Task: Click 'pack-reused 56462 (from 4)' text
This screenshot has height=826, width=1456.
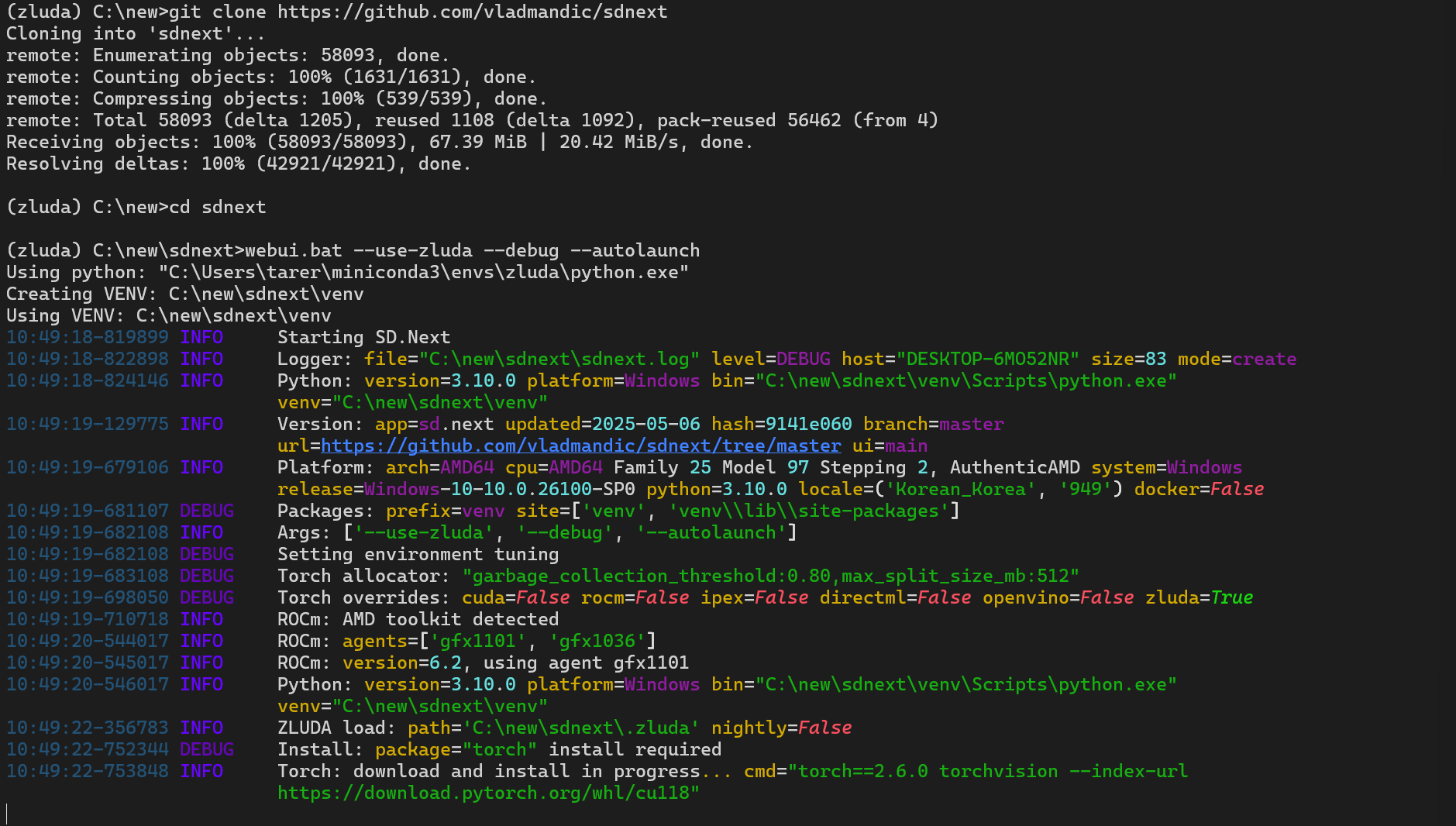Action: 798,121
